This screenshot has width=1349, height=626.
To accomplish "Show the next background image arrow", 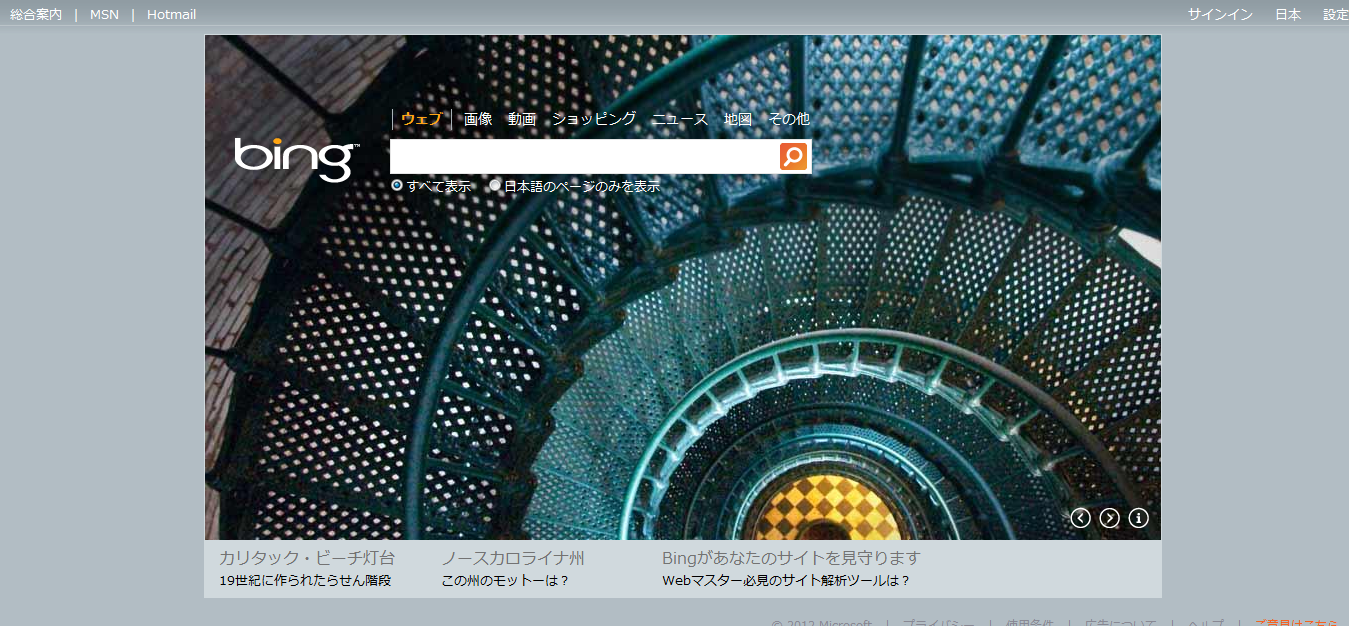I will point(1109,518).
